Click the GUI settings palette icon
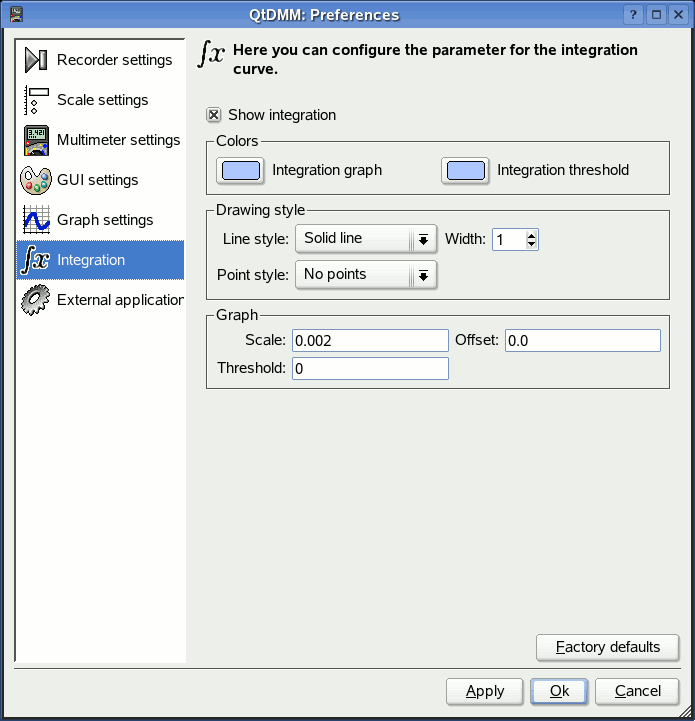 click(x=36, y=180)
